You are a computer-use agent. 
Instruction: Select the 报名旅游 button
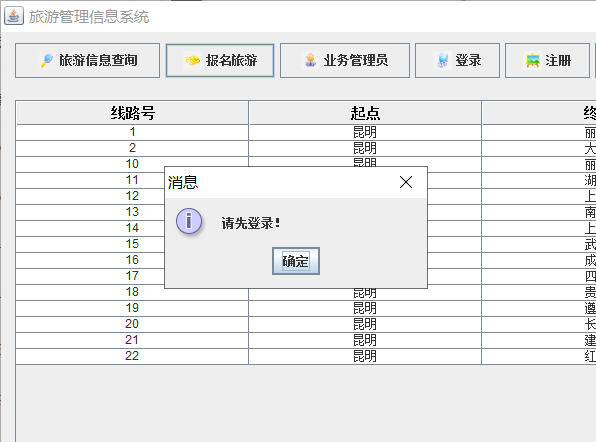pyautogui.click(x=220, y=60)
